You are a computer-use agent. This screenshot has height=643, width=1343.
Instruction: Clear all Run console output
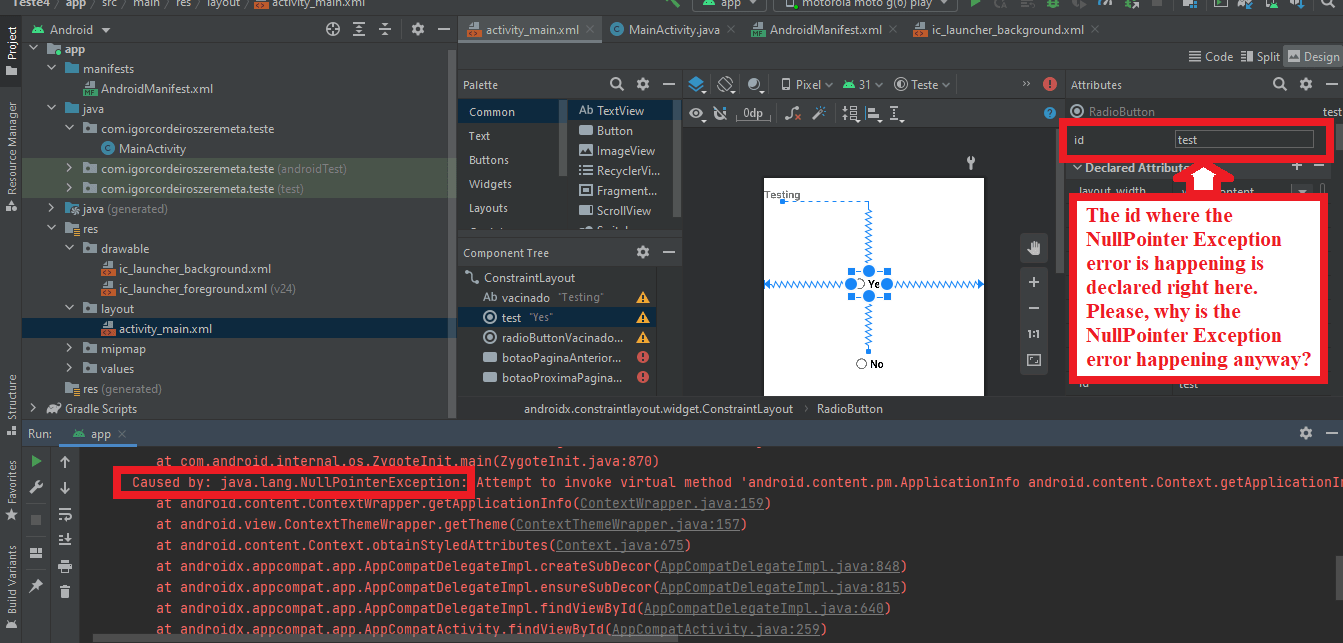(65, 592)
